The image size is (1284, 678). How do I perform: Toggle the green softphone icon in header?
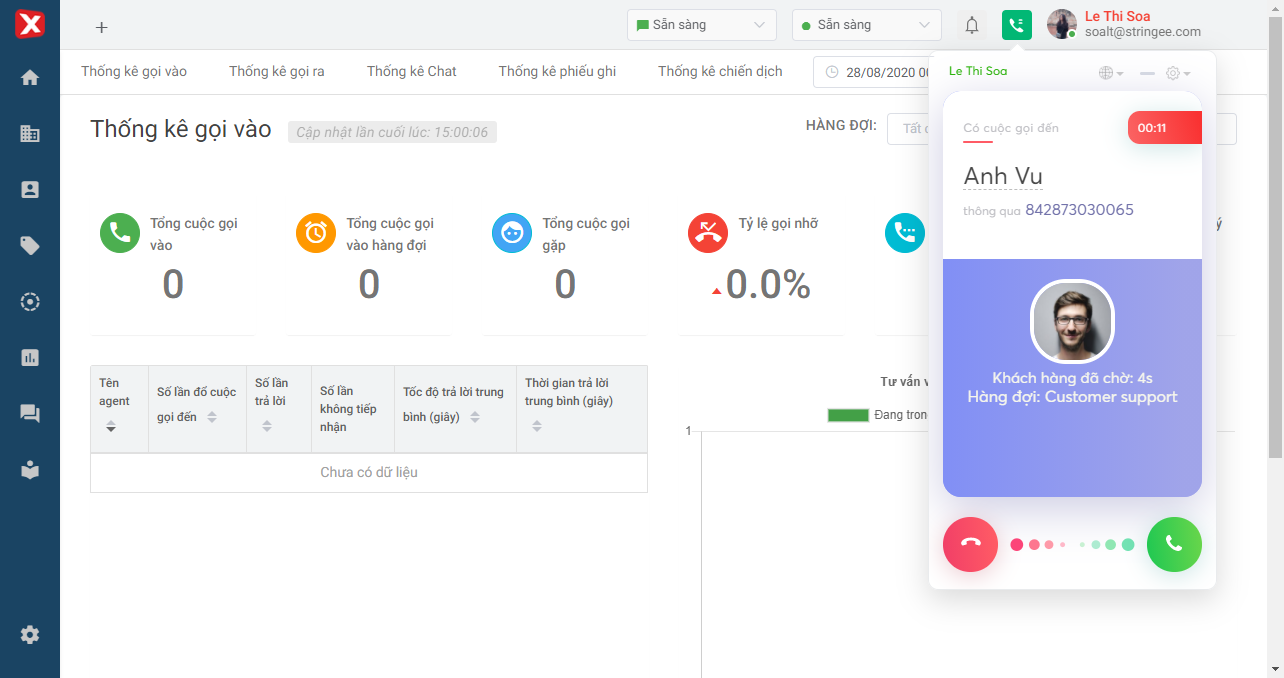click(x=1016, y=25)
